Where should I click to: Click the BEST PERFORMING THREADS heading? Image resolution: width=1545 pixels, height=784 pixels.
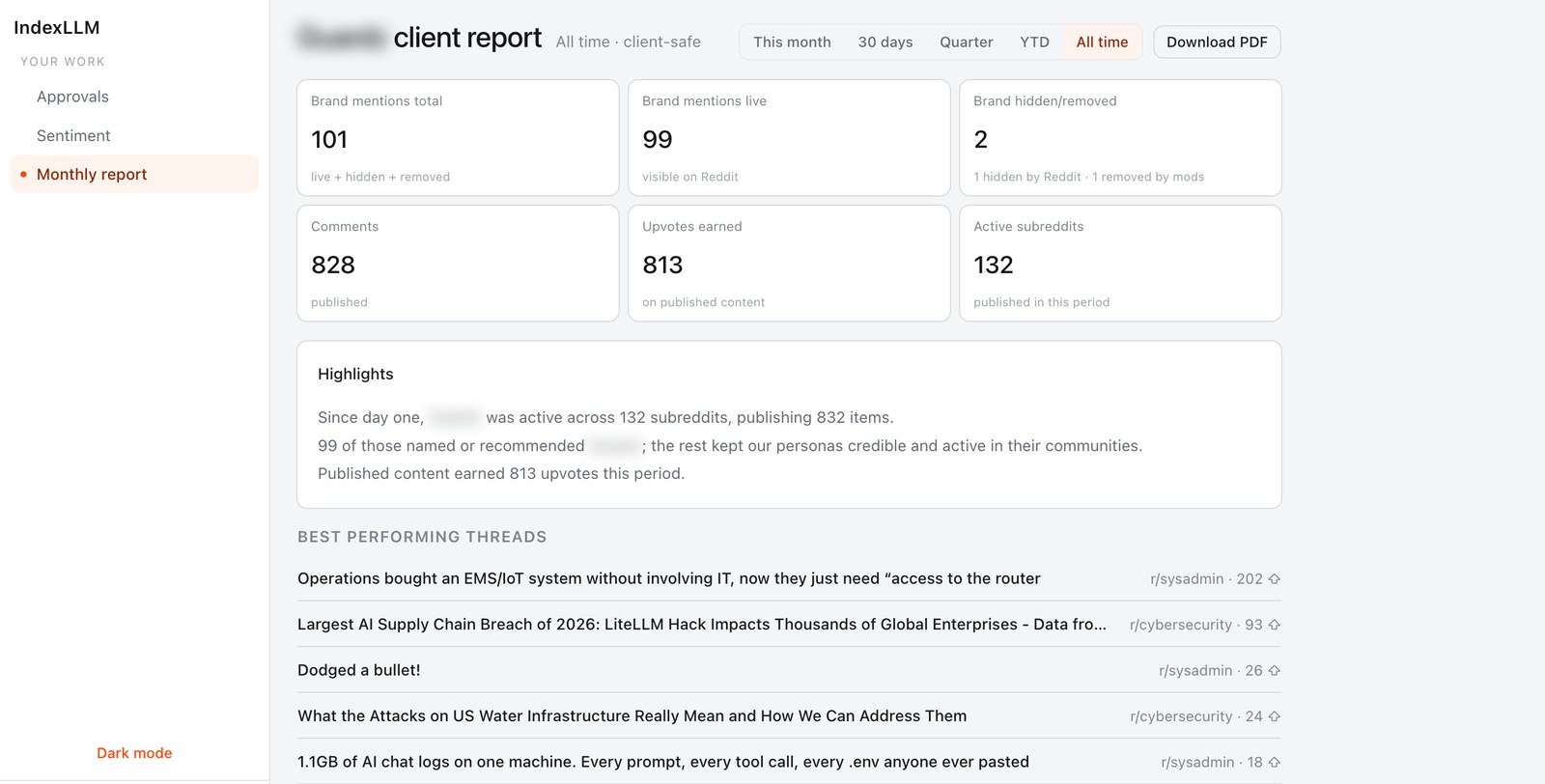[422, 537]
